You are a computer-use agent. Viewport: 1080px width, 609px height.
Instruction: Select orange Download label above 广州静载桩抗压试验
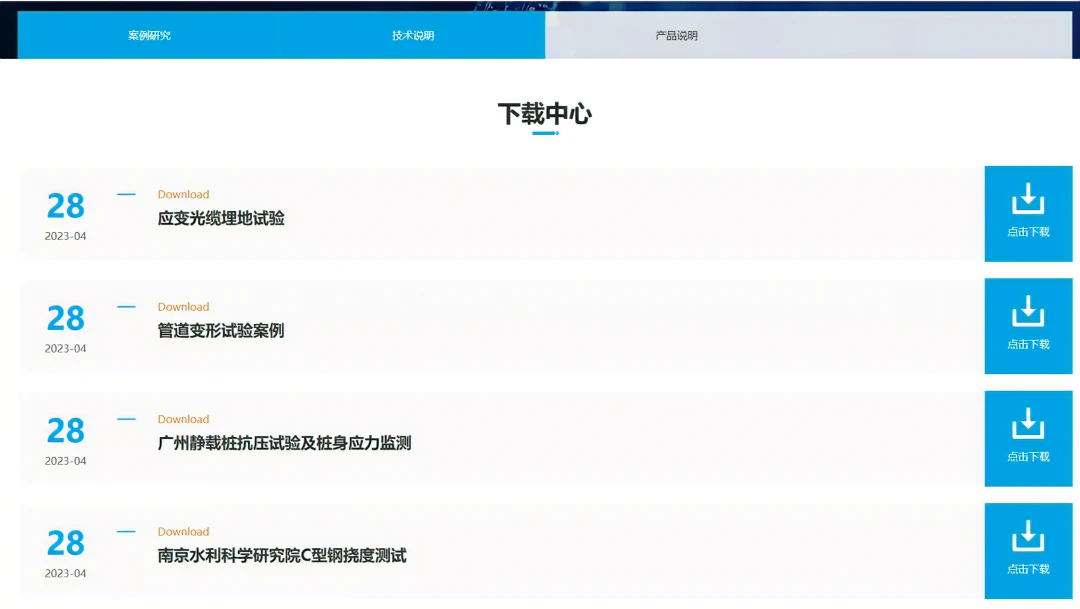183,420
